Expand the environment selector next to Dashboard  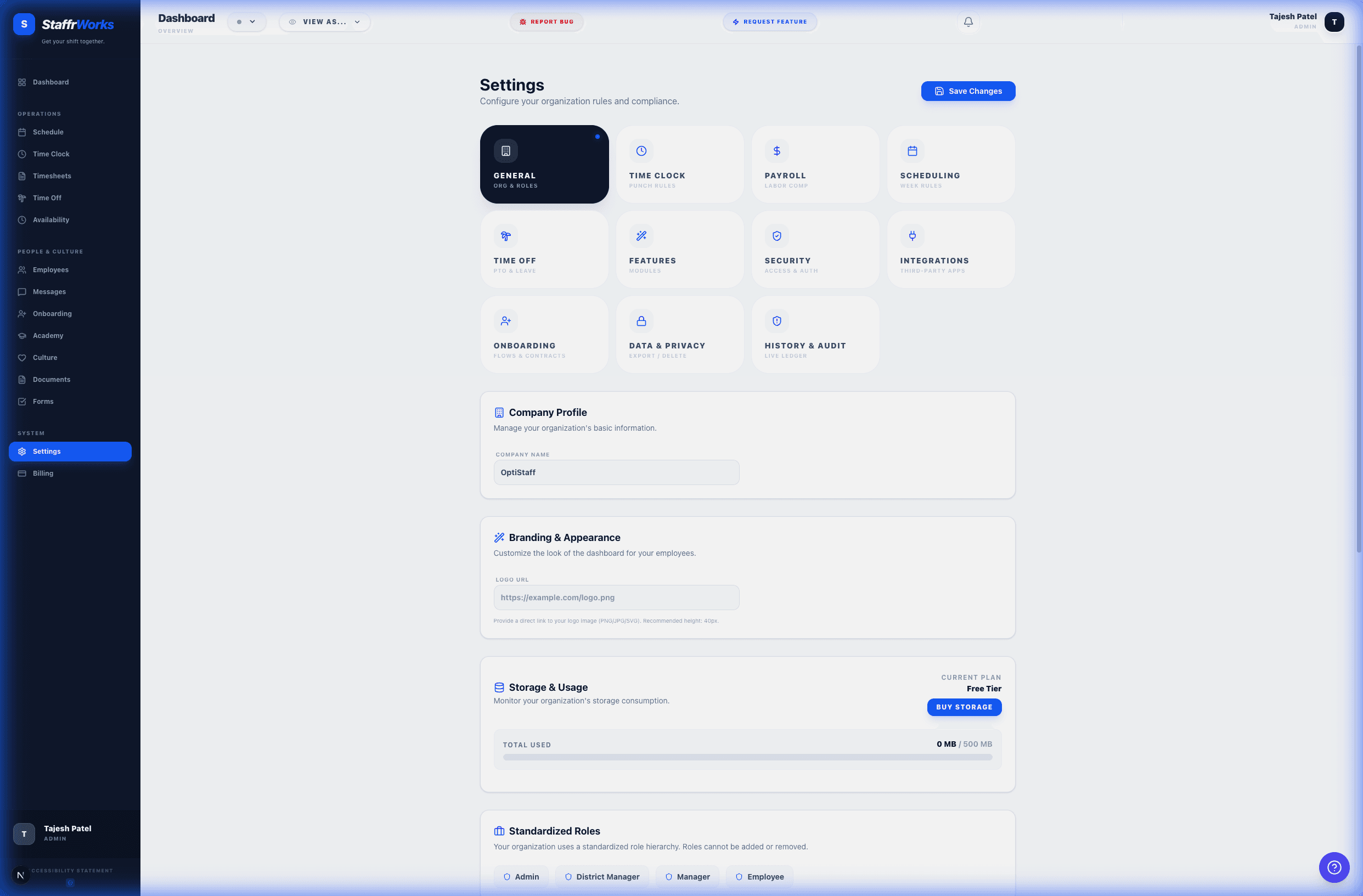coord(247,22)
